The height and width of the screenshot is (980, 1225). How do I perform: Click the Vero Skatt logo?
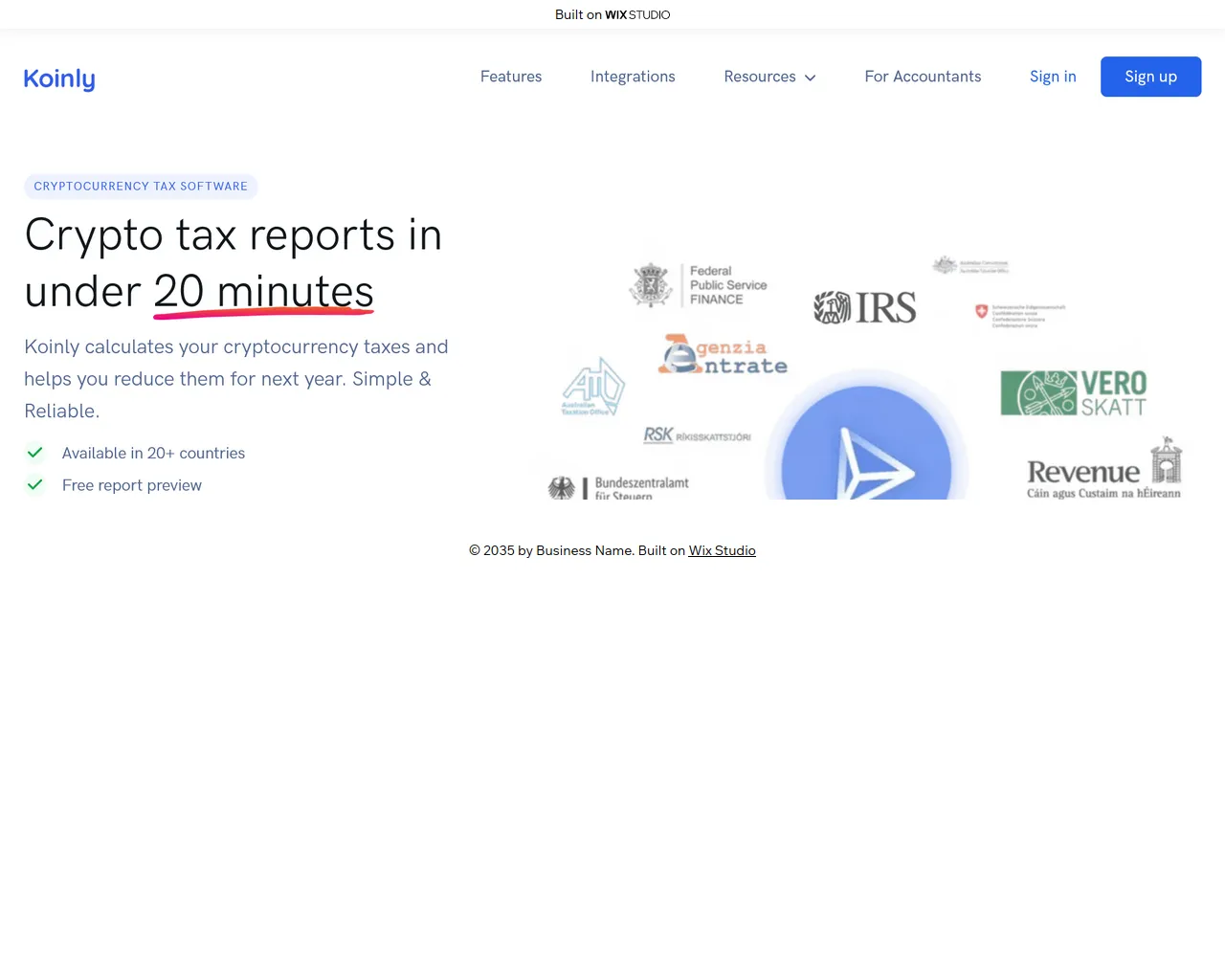pos(1074,393)
